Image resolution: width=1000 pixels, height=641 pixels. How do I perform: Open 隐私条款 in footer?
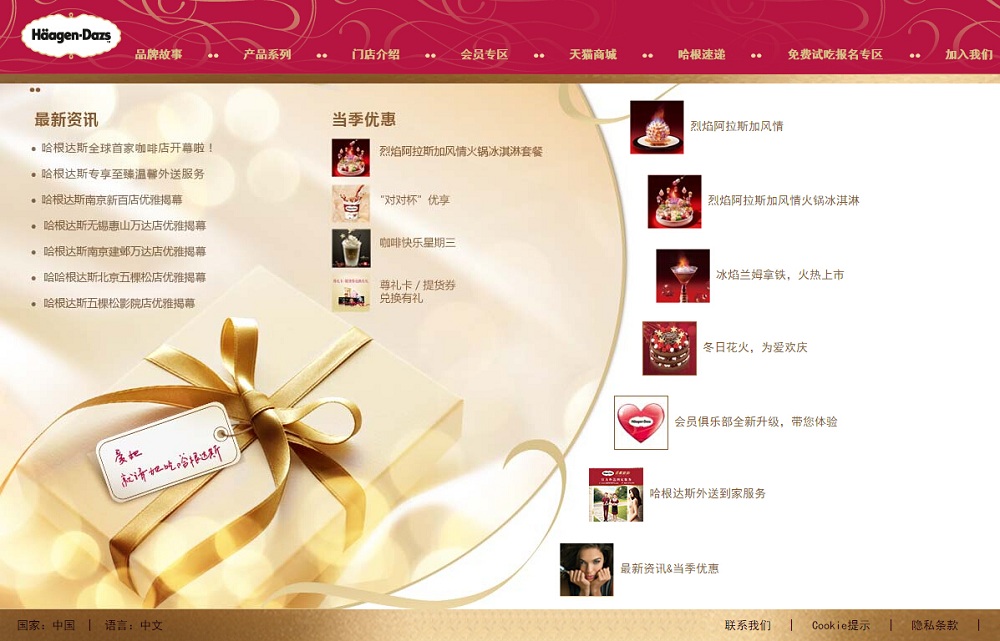[934, 625]
